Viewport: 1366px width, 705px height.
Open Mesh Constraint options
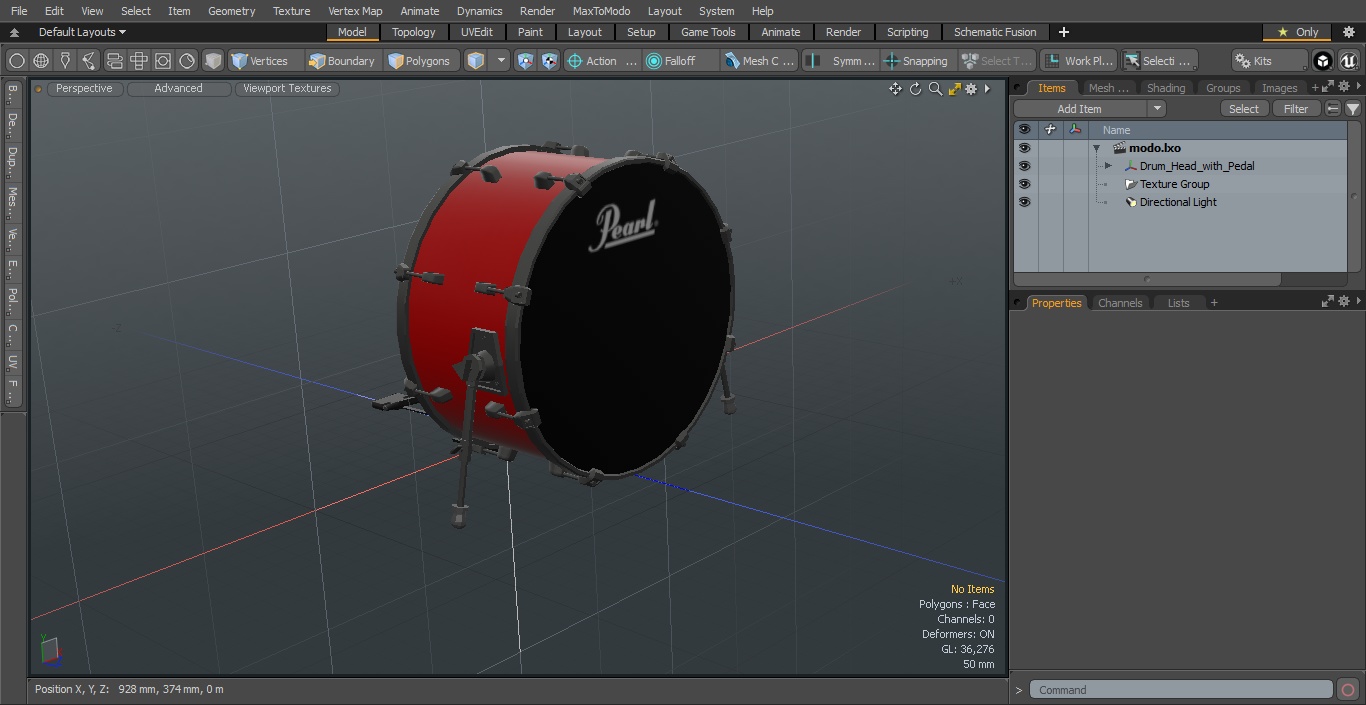pos(760,61)
